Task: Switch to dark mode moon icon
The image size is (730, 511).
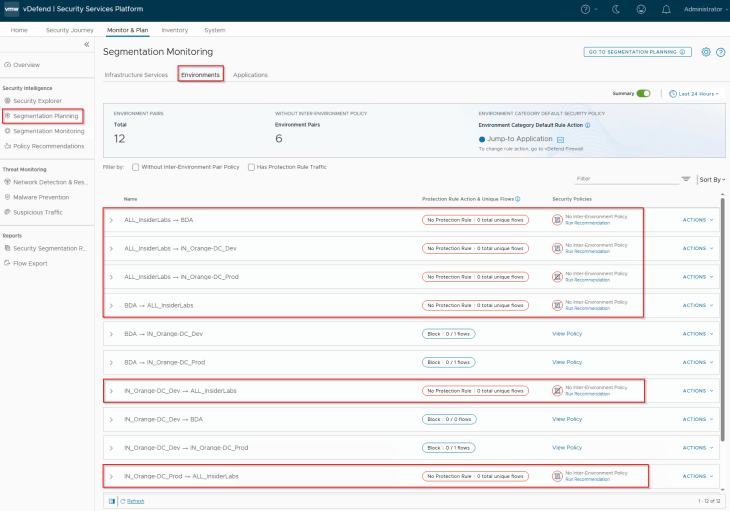Action: click(x=617, y=9)
